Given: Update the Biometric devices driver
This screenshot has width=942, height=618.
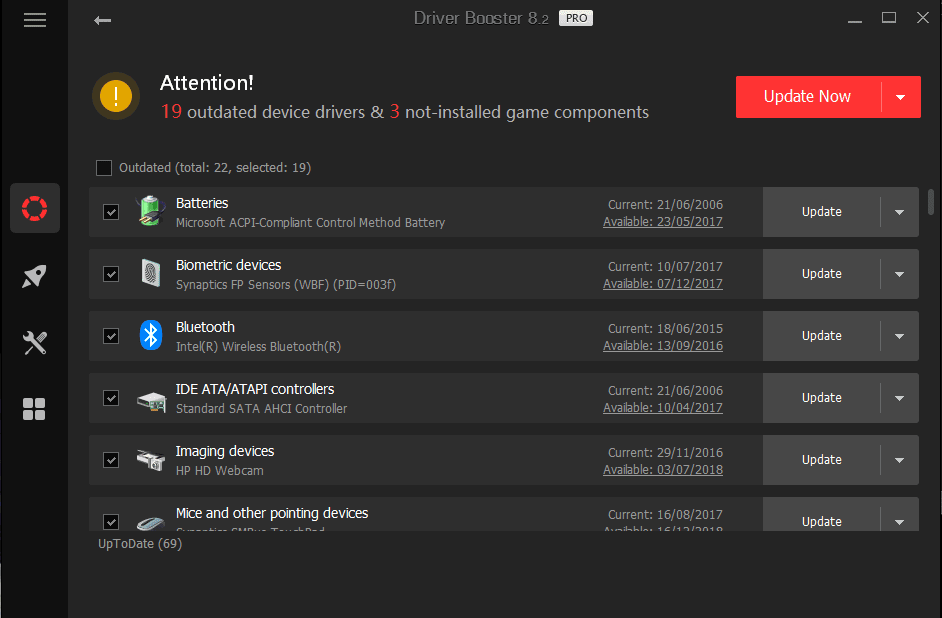Looking at the screenshot, I should (x=821, y=274).
